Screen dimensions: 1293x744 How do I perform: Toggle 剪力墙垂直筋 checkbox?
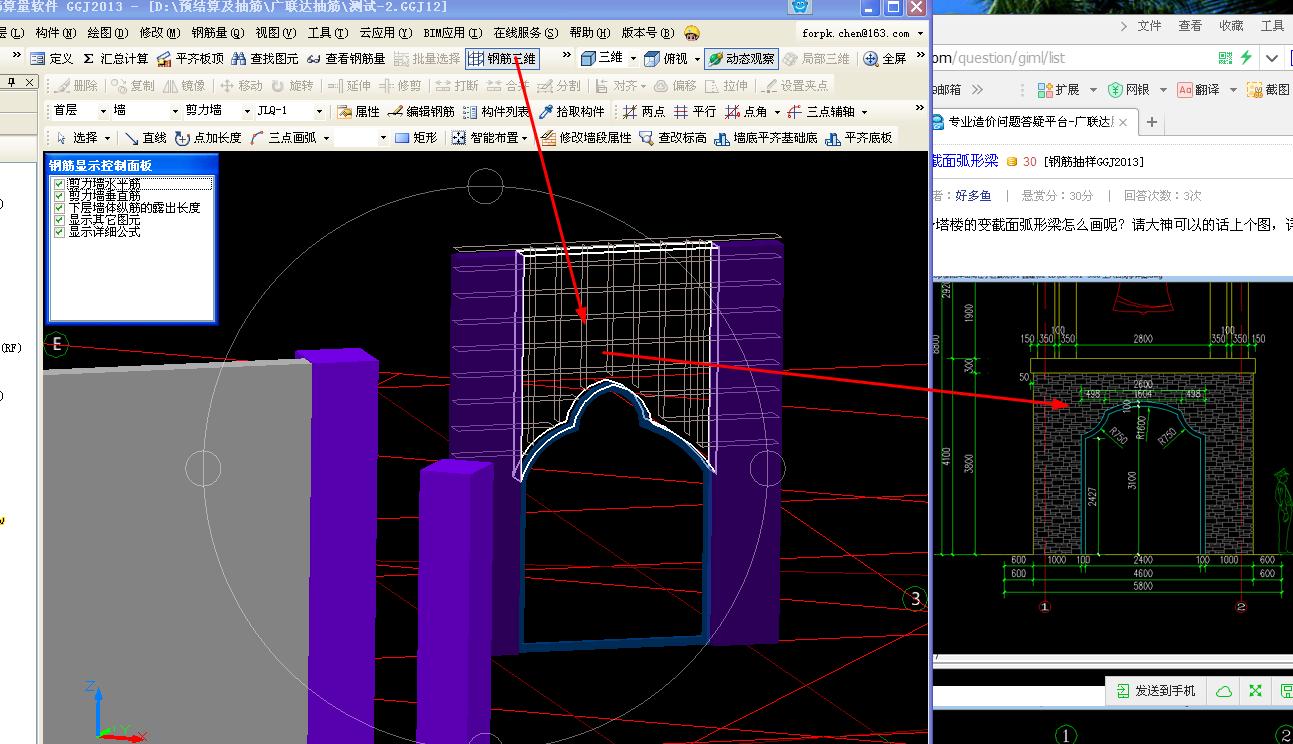point(60,196)
